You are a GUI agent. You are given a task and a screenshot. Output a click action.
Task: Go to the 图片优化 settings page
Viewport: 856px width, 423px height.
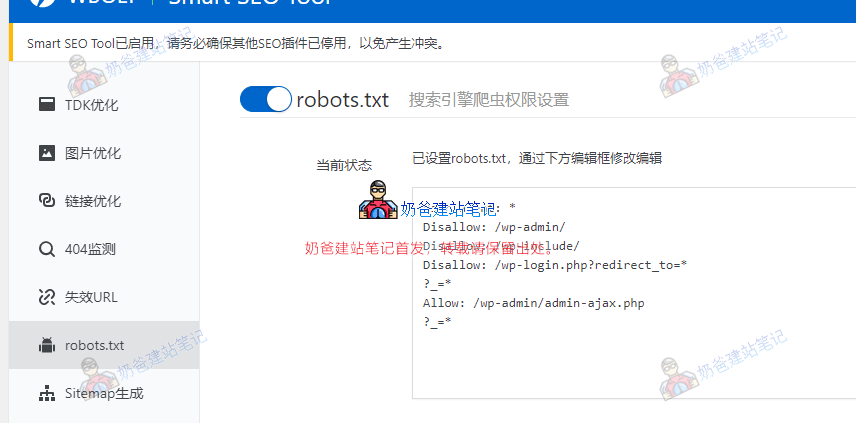pos(93,153)
